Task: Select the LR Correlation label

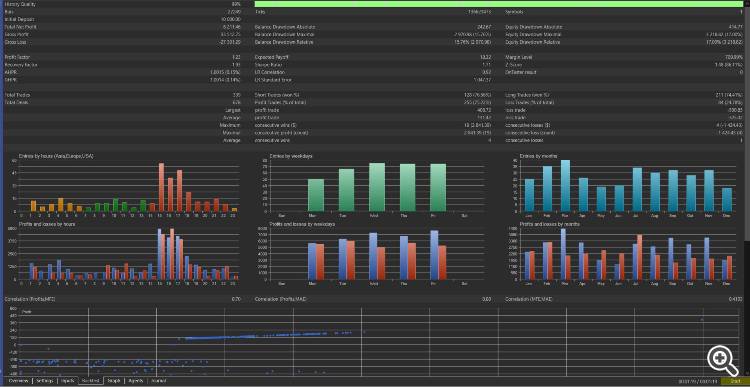Action: click(x=270, y=73)
